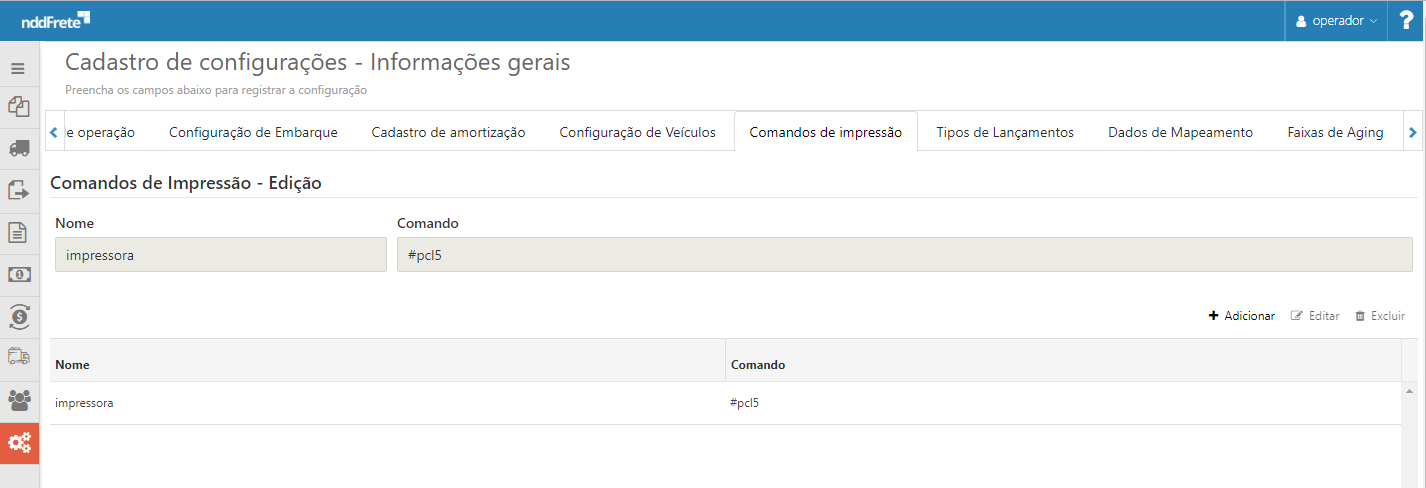Click the table scrollbar up arrow
This screenshot has height=488, width=1426.
(1410, 390)
